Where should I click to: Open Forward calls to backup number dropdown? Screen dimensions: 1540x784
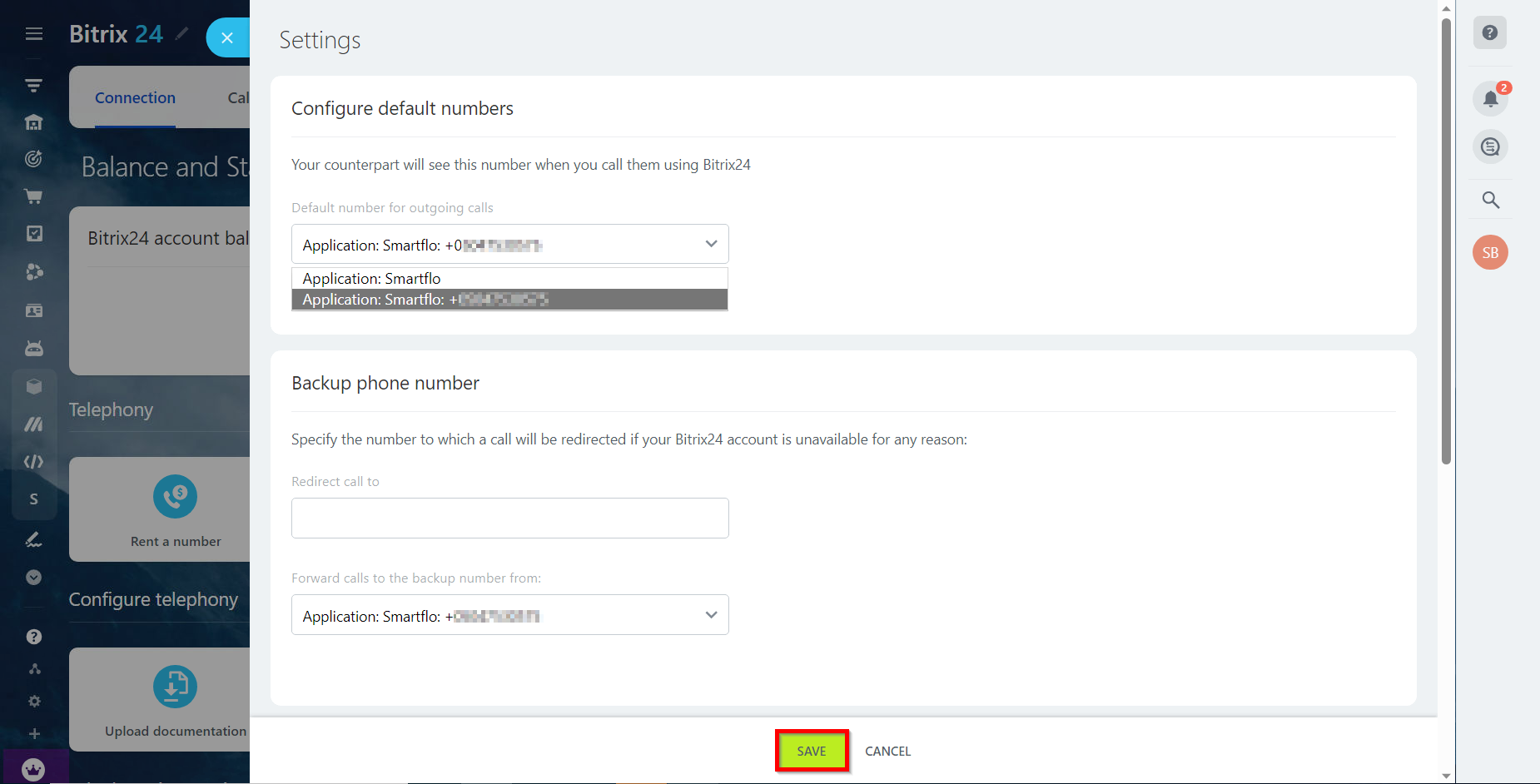[510, 615]
